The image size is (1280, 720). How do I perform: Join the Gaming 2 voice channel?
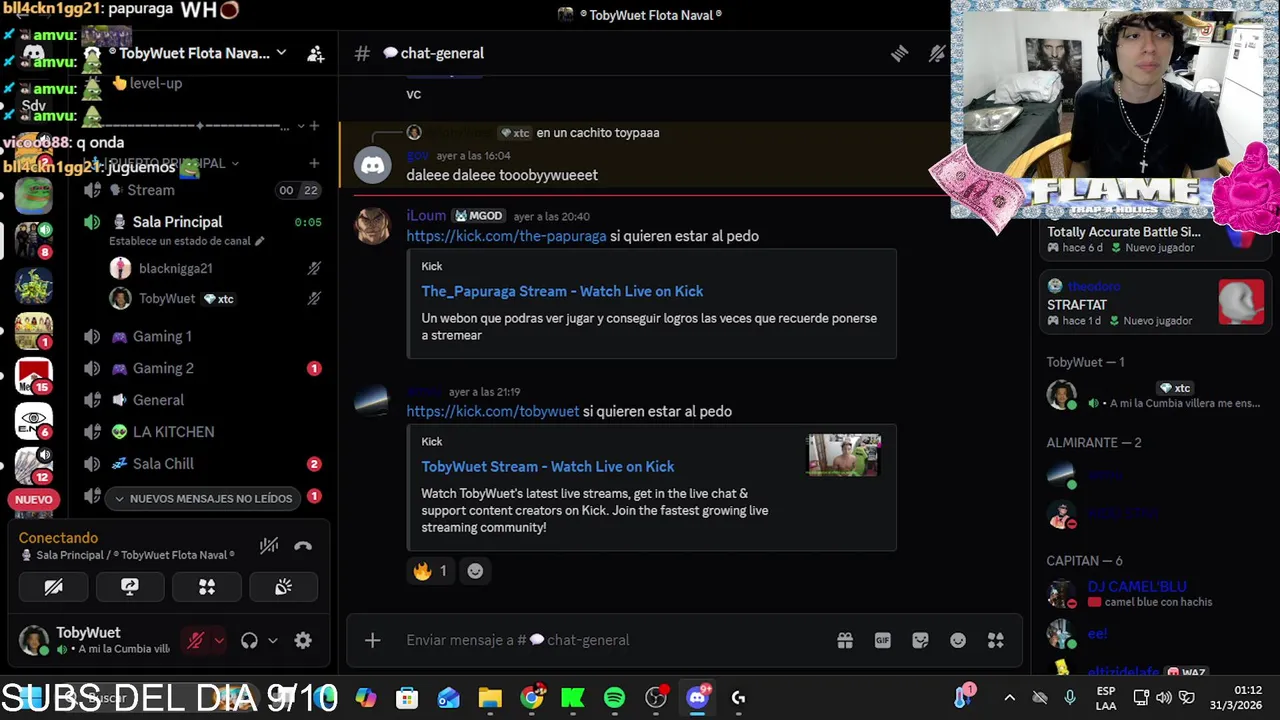201,369
